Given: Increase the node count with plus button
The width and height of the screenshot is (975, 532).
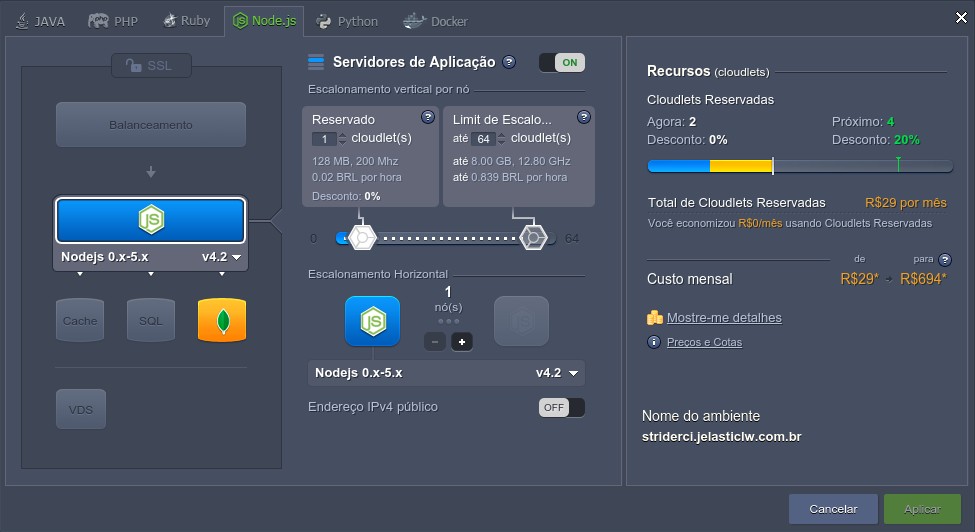Looking at the screenshot, I should tap(461, 341).
